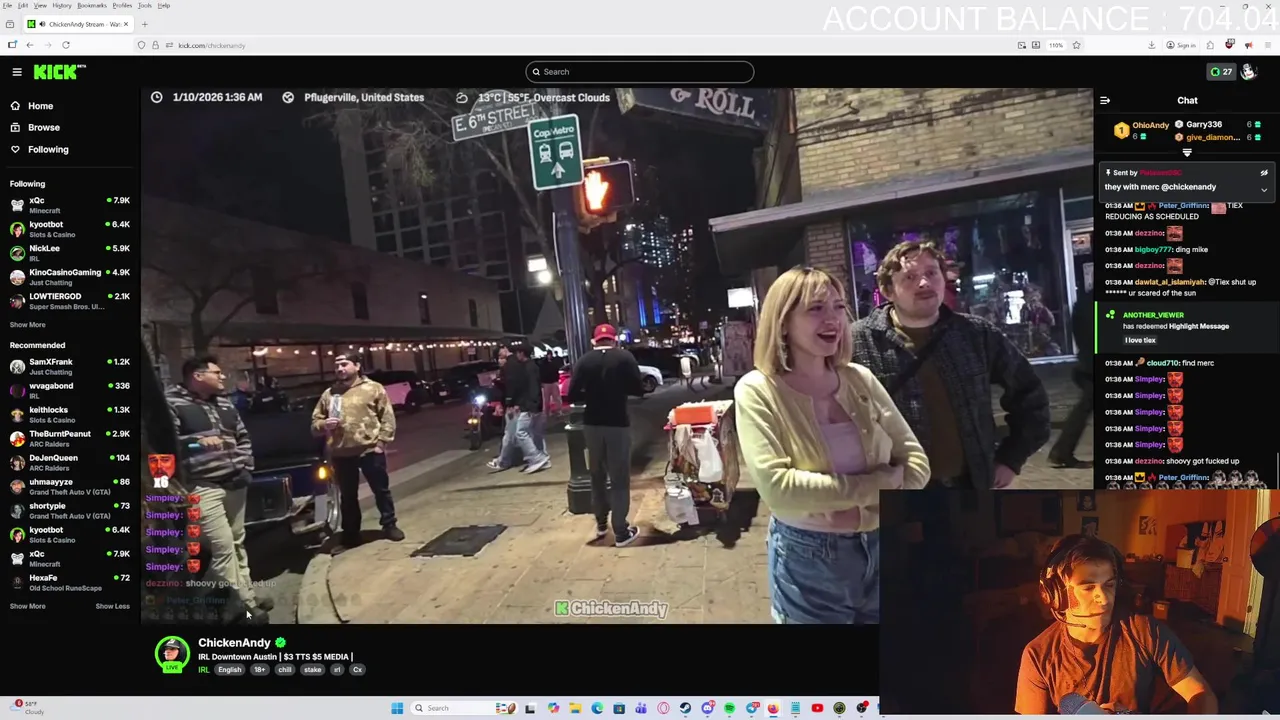Click the stake tag
Viewport: 1280px width, 720px height.
click(312, 670)
